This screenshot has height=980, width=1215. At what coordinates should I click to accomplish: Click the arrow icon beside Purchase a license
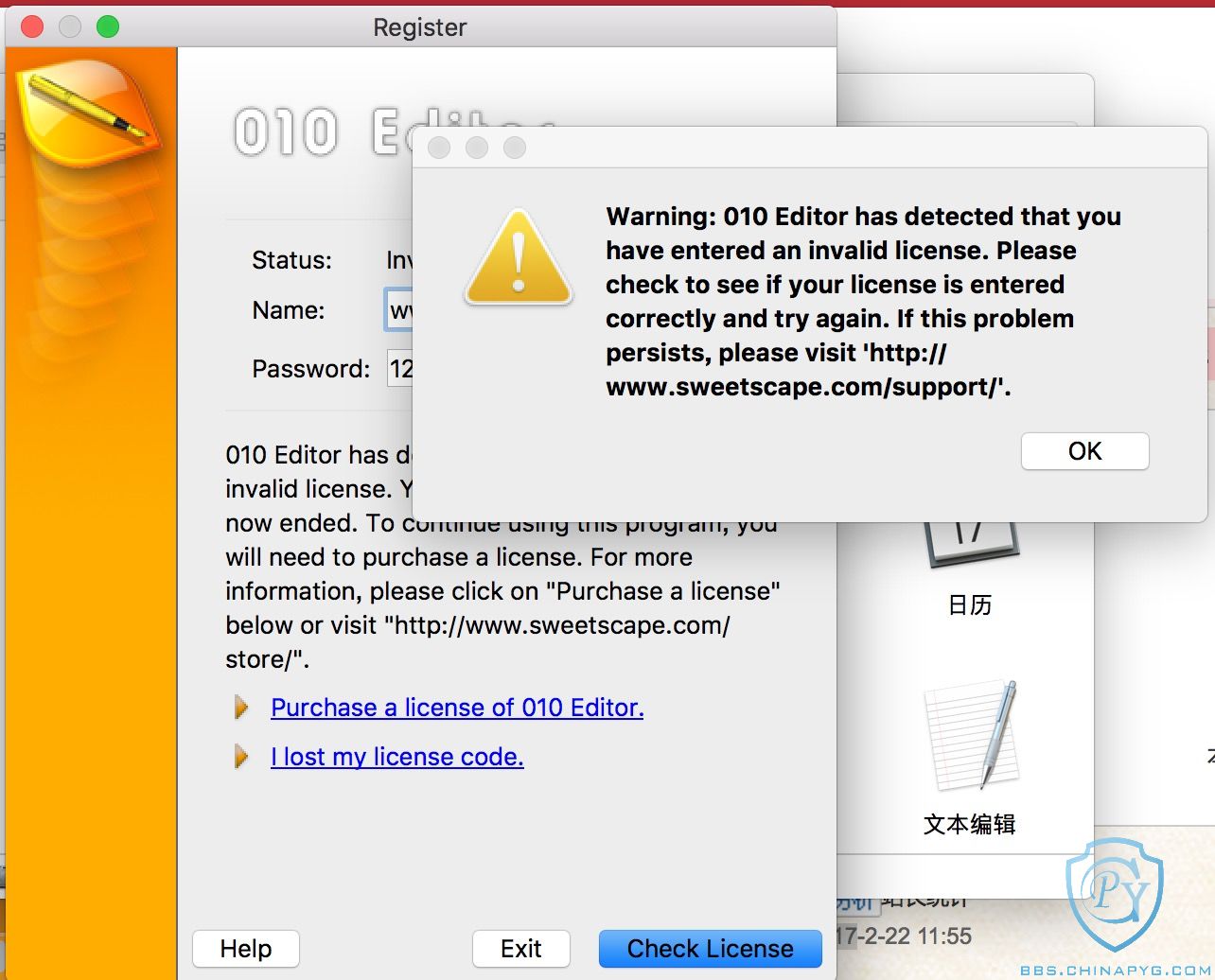click(241, 708)
